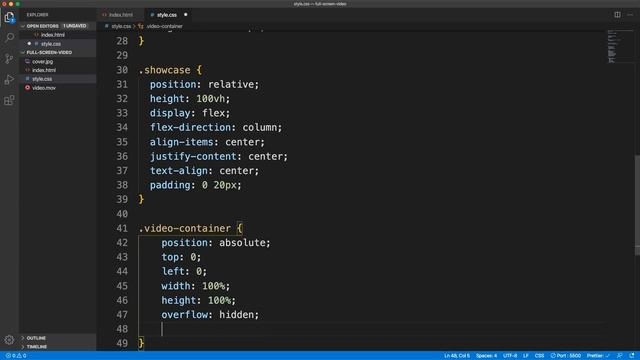640x360 pixels.
Task: Click the 'width: 100%;' line
Action: pos(196,286)
